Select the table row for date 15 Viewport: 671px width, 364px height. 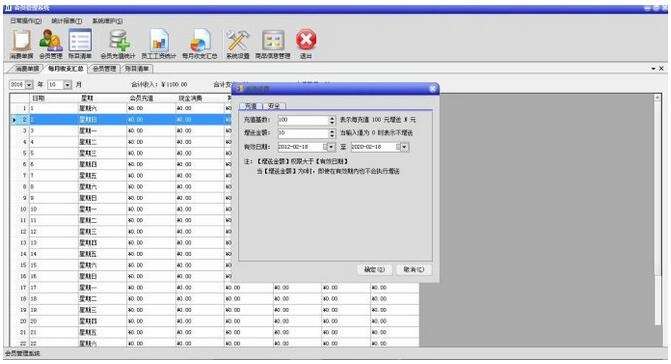(121, 265)
